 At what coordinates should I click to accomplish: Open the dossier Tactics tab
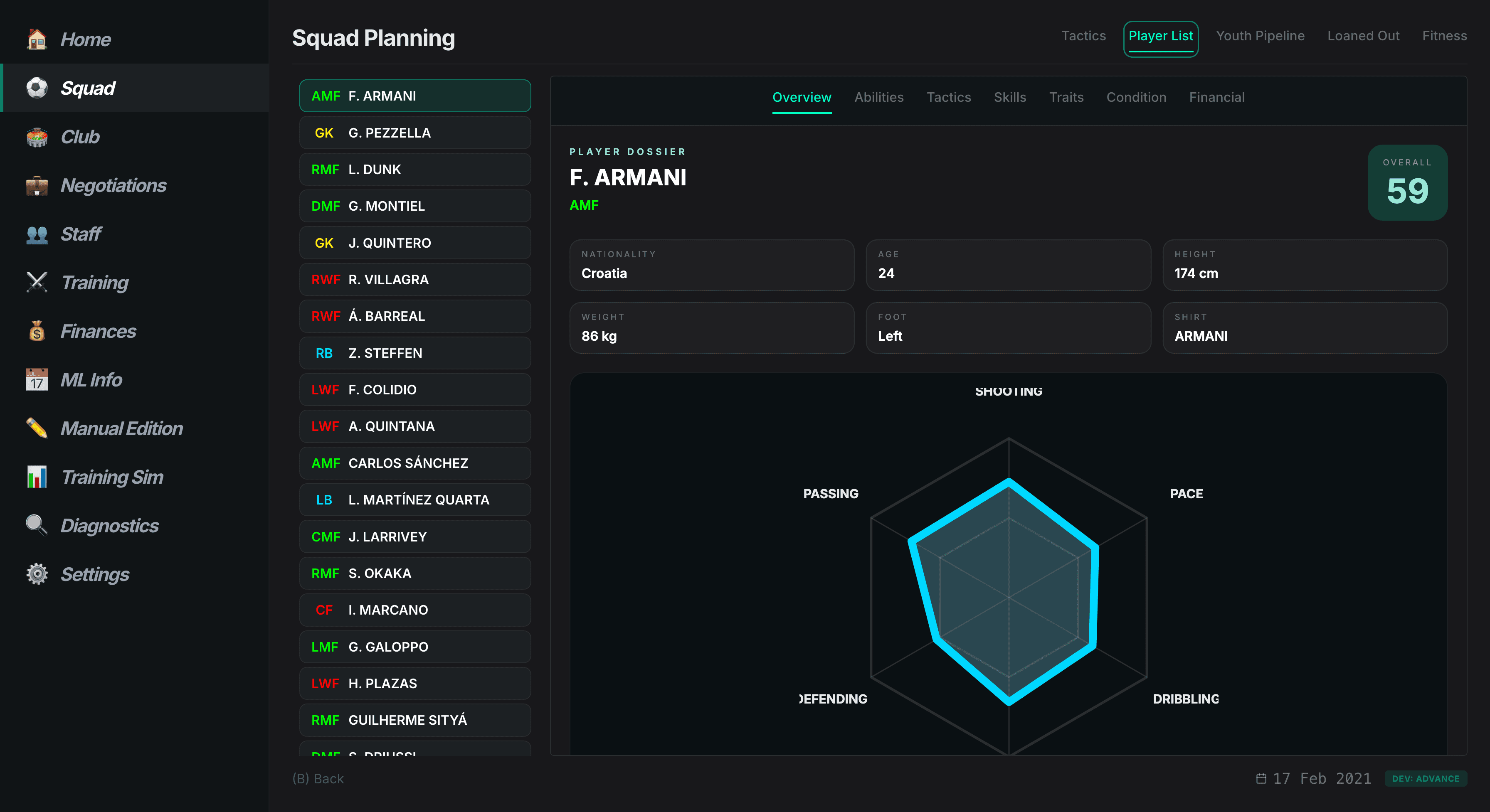tap(949, 97)
